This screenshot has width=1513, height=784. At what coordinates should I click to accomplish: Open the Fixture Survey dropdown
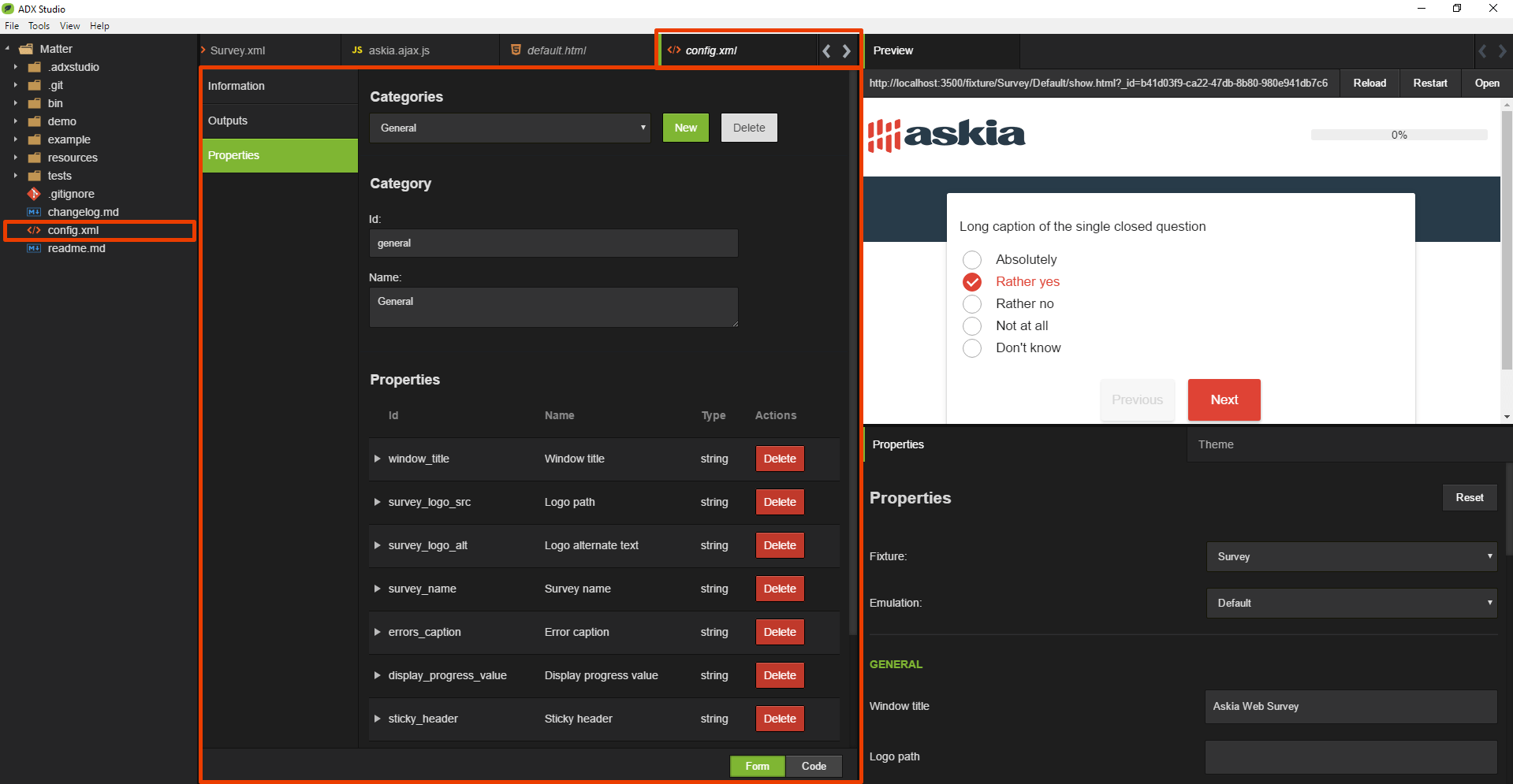(x=1351, y=556)
